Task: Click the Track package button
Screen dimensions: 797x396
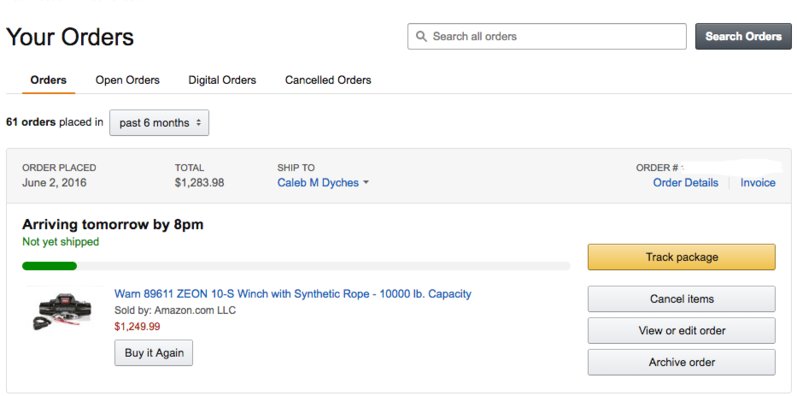Action: click(682, 257)
